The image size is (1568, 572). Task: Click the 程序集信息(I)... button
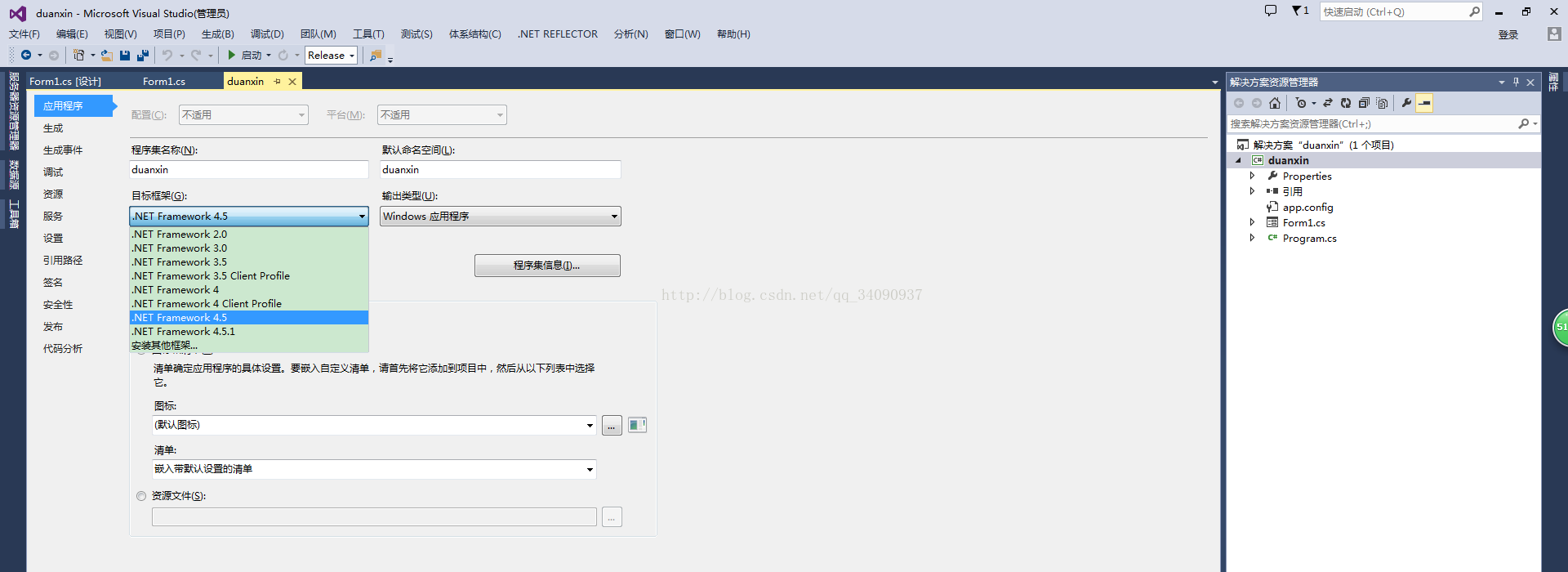(547, 266)
